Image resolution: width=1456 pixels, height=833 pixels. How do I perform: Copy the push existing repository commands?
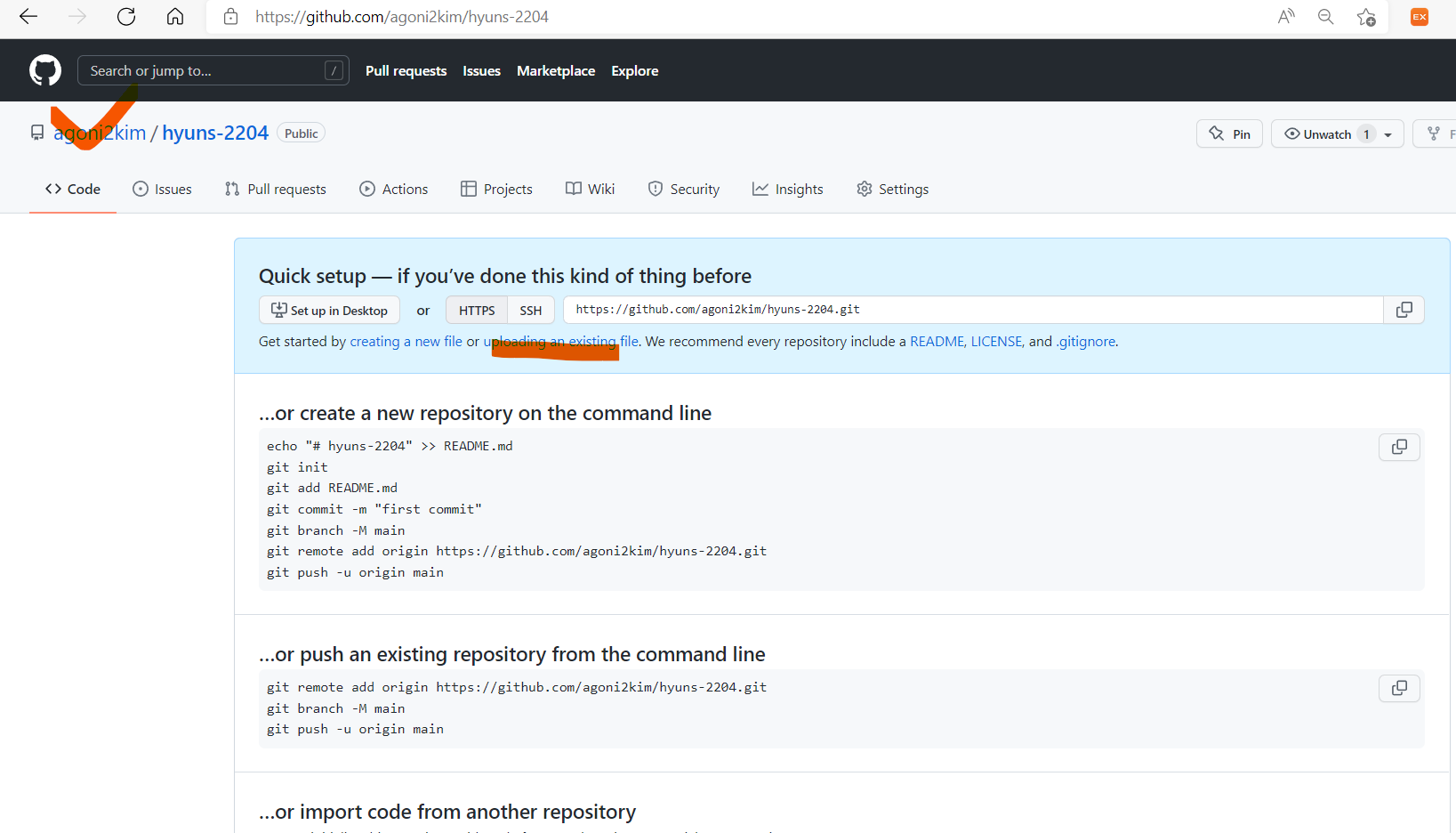[x=1399, y=688]
